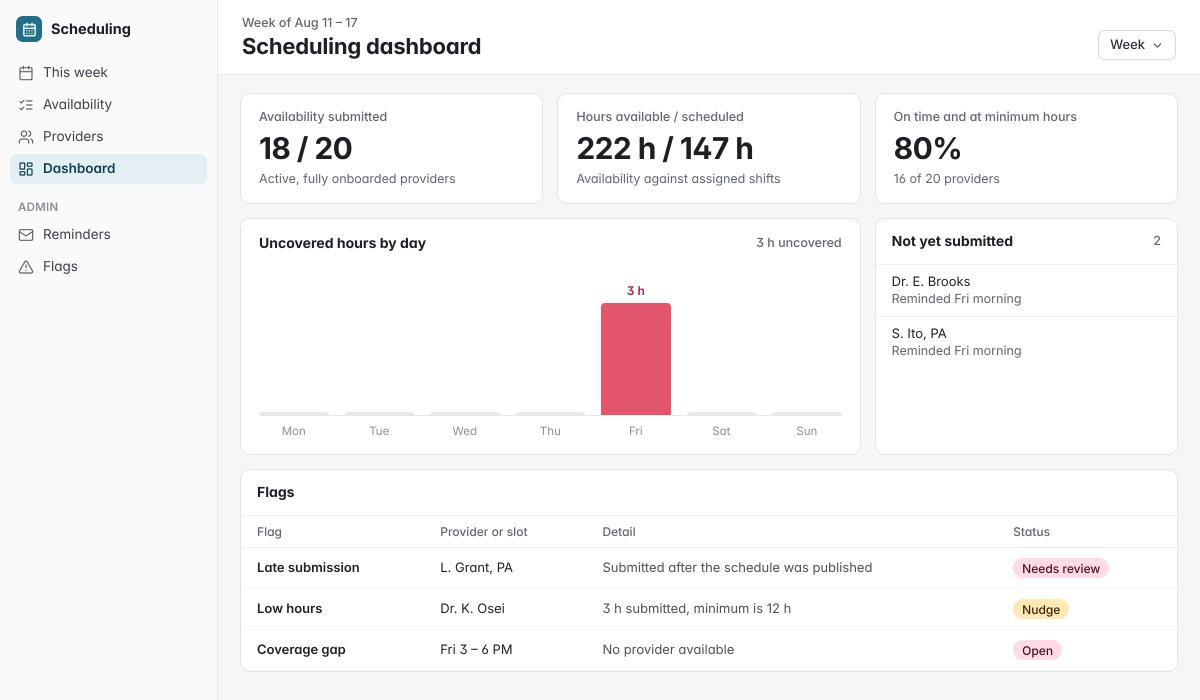Open the Reminders admin page
Screen dimensions: 1200x700
tap(108, 235)
